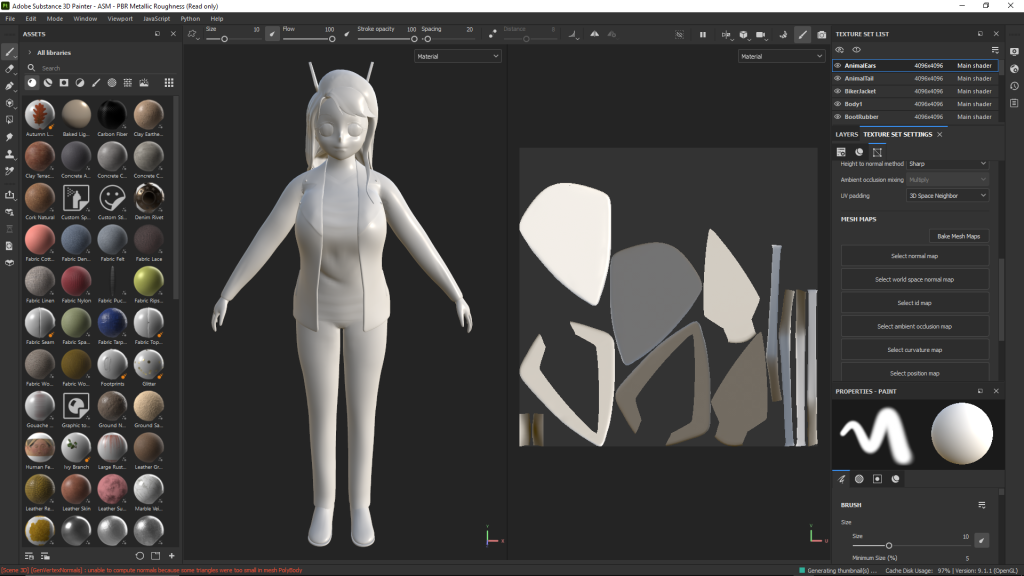
Task: Open 3D viewport Material channel dropdown
Action: click(x=457, y=57)
